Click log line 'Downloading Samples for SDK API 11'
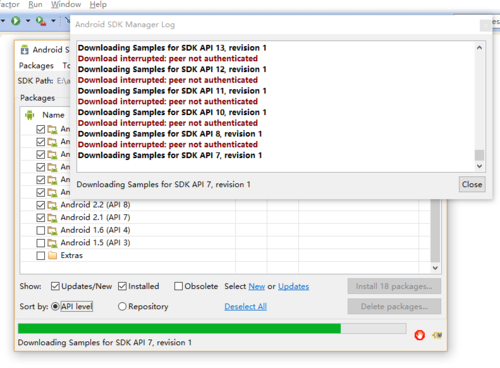 point(172,91)
